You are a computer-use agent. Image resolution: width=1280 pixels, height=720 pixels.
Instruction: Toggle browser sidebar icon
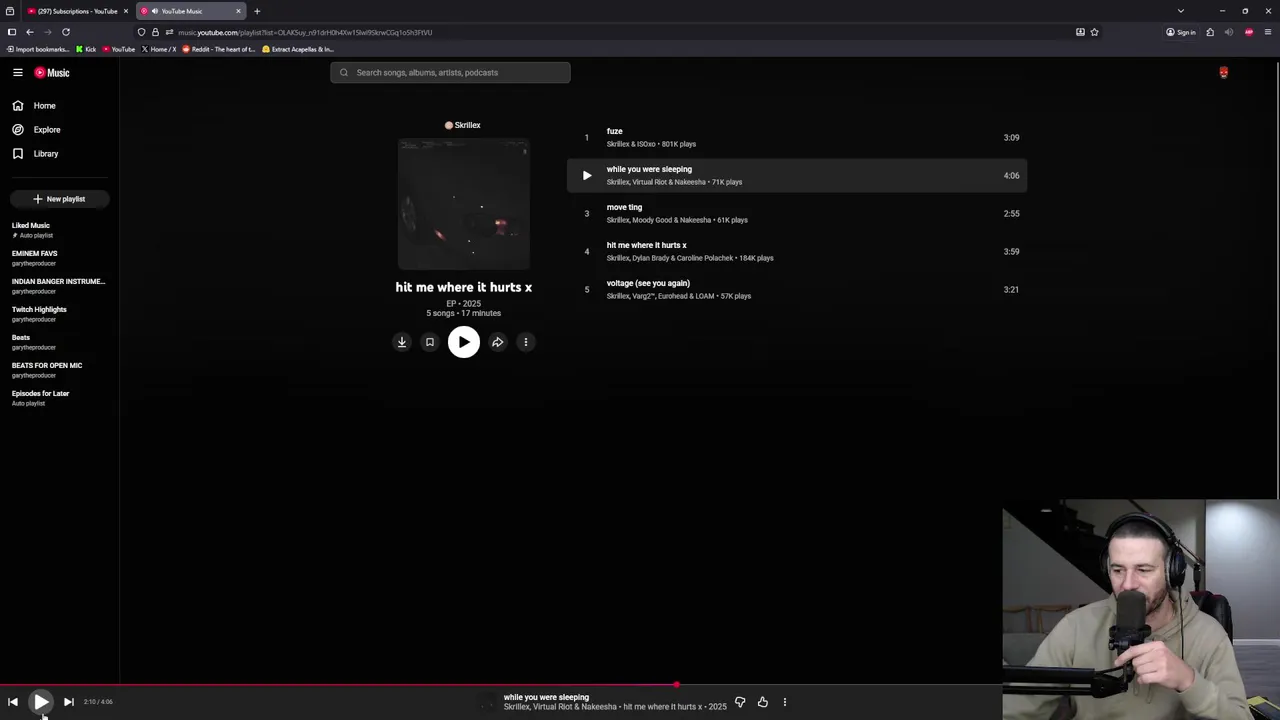click(x=11, y=32)
